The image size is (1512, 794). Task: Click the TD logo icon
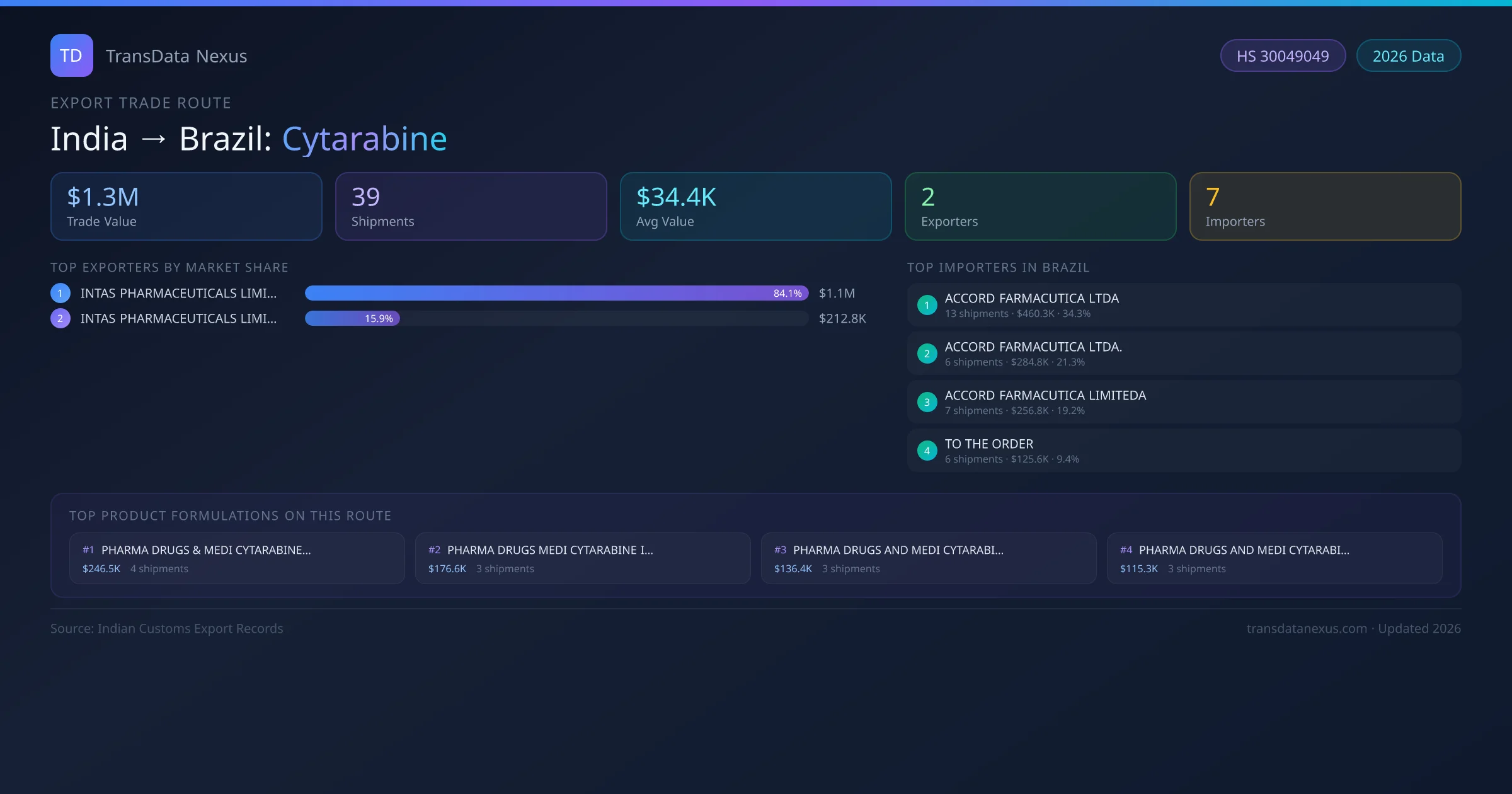pos(71,55)
